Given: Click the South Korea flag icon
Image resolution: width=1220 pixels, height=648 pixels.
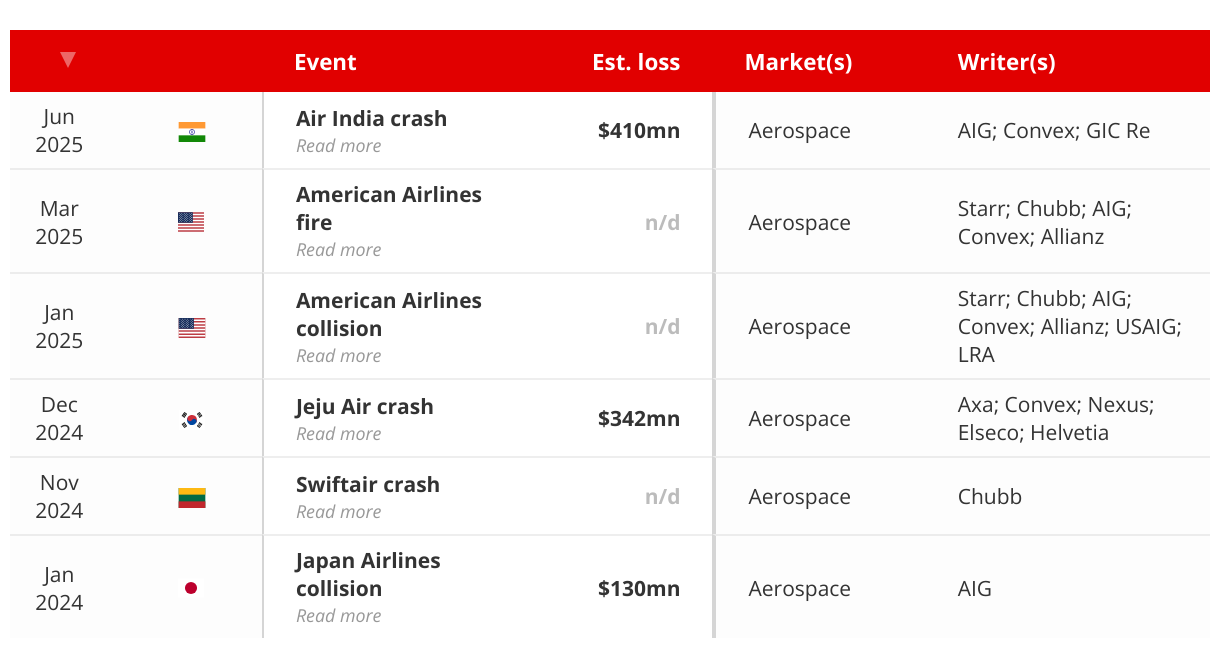Looking at the screenshot, I should coord(192,420).
